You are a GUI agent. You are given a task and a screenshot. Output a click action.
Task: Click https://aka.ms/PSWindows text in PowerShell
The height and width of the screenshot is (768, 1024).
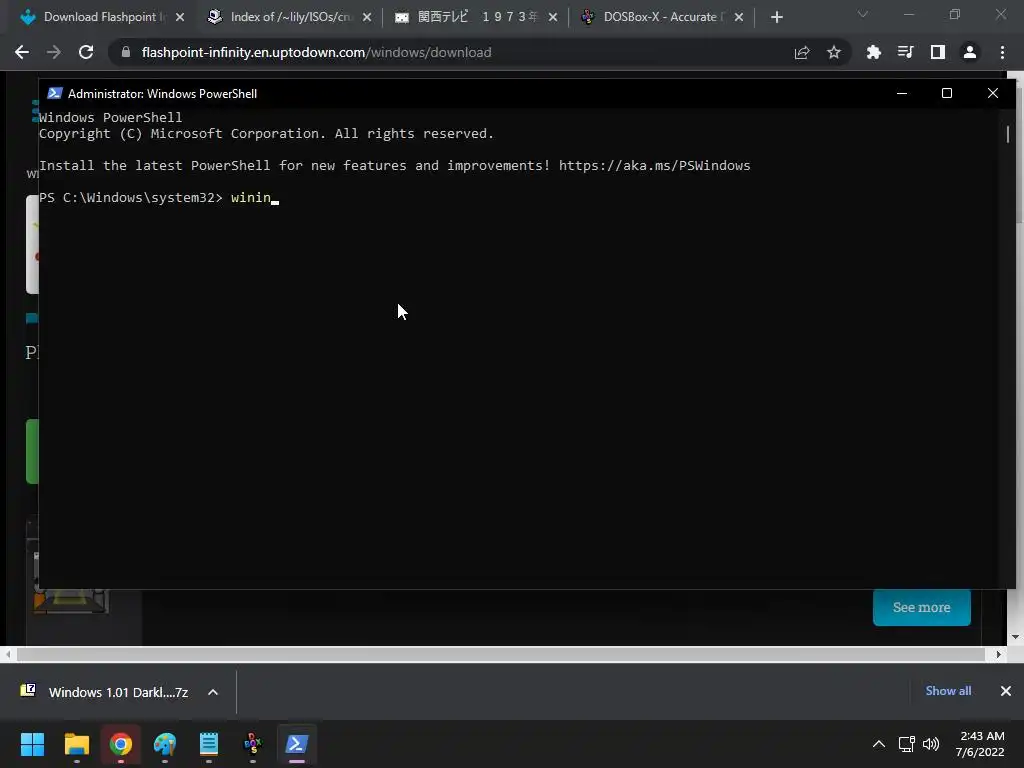pyautogui.click(x=654, y=165)
